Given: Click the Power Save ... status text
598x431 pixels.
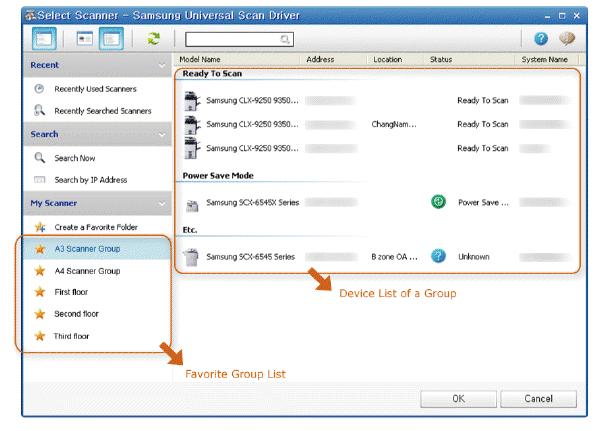Looking at the screenshot, I should point(483,203).
